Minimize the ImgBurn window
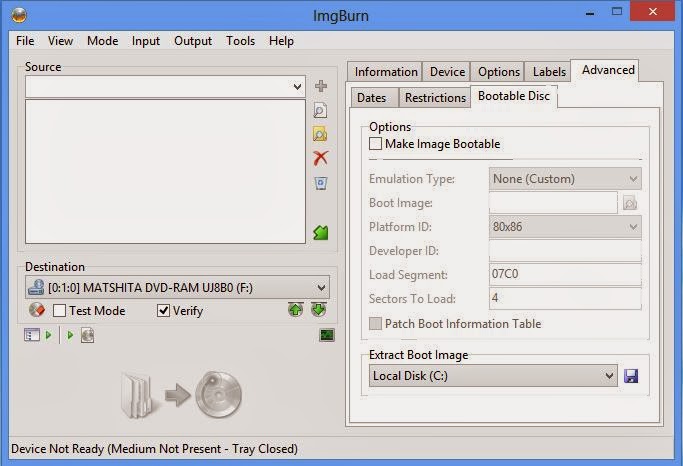Viewport: 683px width, 466px height. 590,13
